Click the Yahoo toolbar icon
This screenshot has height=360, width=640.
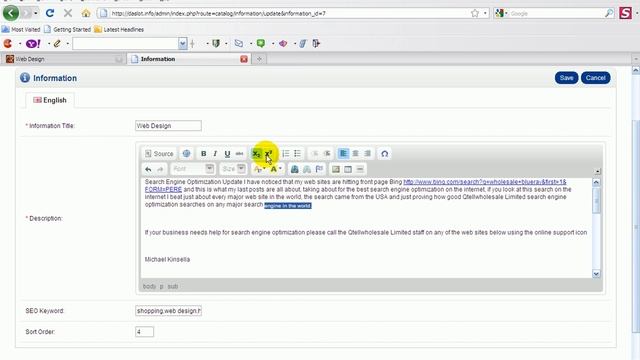coord(33,43)
